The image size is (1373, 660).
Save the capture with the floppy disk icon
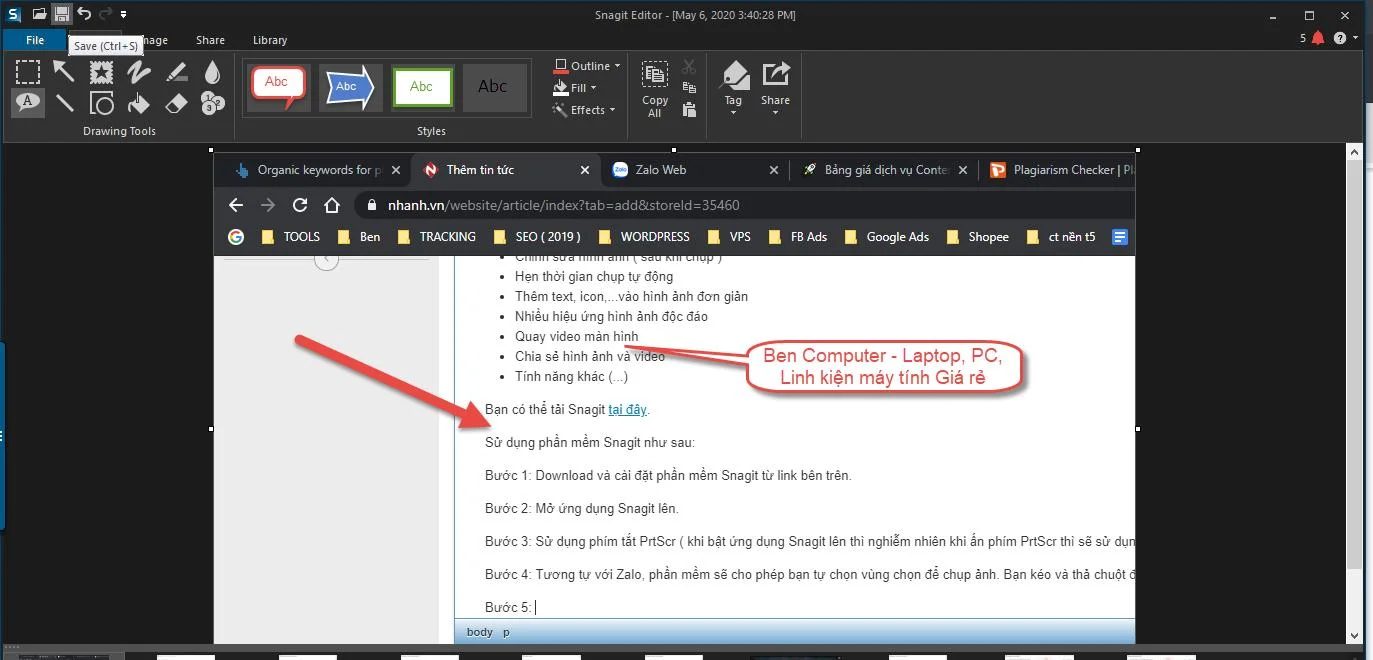click(x=62, y=14)
